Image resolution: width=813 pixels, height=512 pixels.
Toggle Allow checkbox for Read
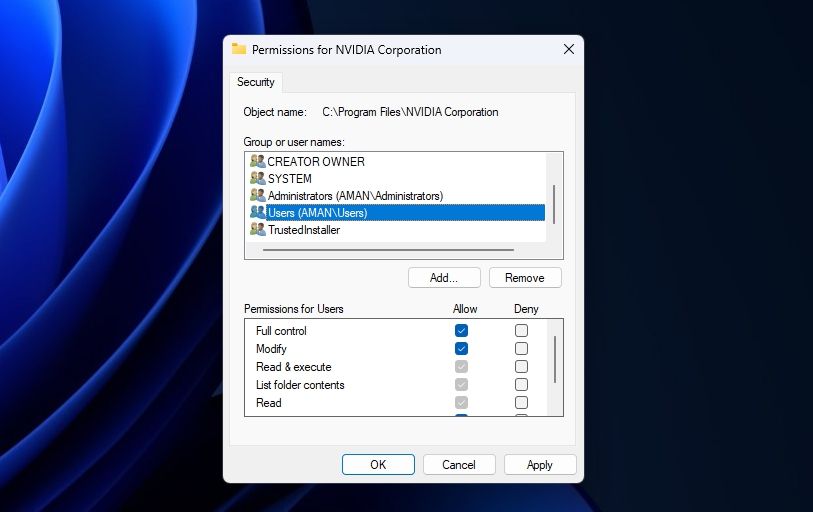(461, 403)
